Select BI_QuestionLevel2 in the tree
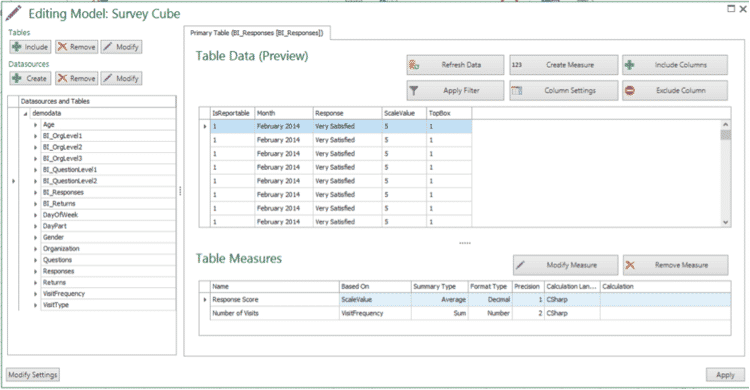Viewport: 750px width, 390px height. pos(70,181)
